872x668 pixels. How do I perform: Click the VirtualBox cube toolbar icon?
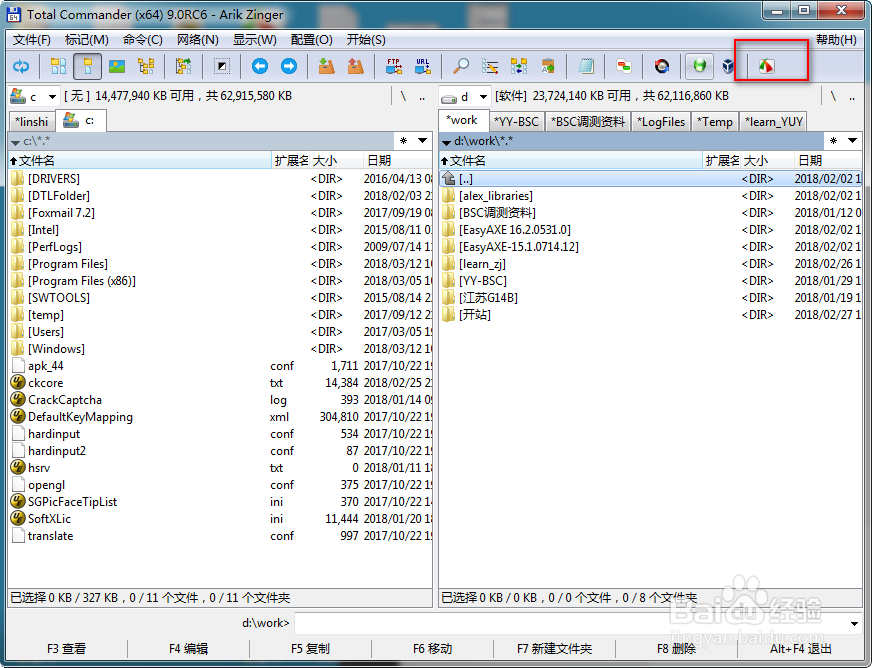click(x=728, y=67)
